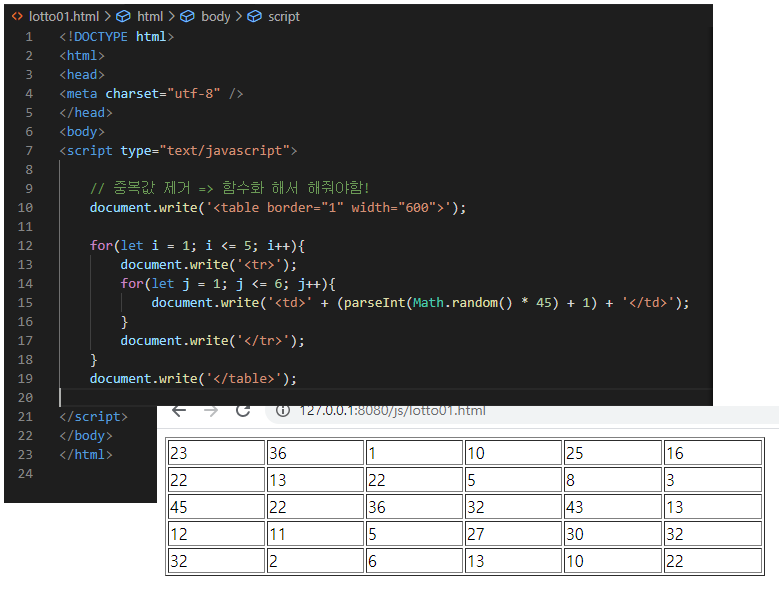Click the outer for loop with i
The width and height of the screenshot is (779, 608).
197,245
